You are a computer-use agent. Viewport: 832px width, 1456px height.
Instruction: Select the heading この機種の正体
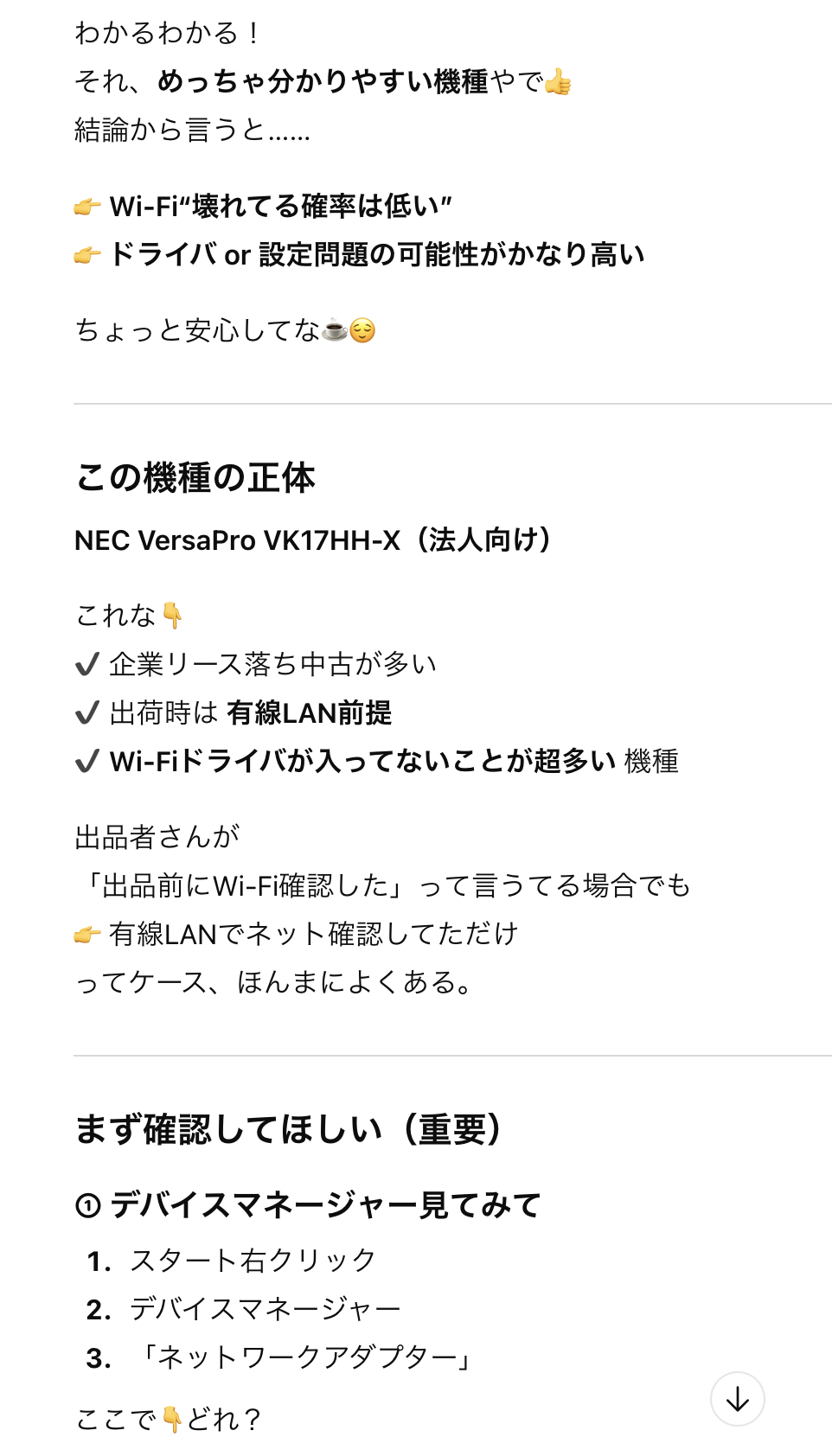pyautogui.click(x=195, y=477)
